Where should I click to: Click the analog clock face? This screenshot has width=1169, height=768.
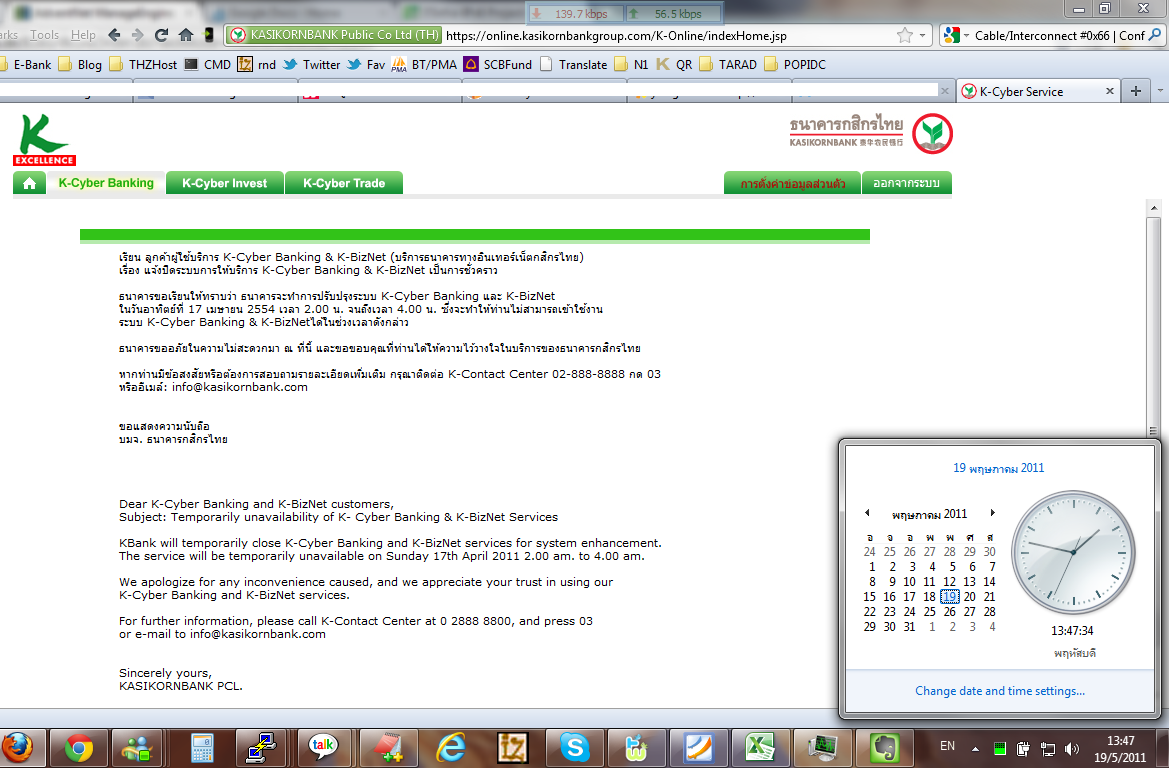pyautogui.click(x=1073, y=552)
